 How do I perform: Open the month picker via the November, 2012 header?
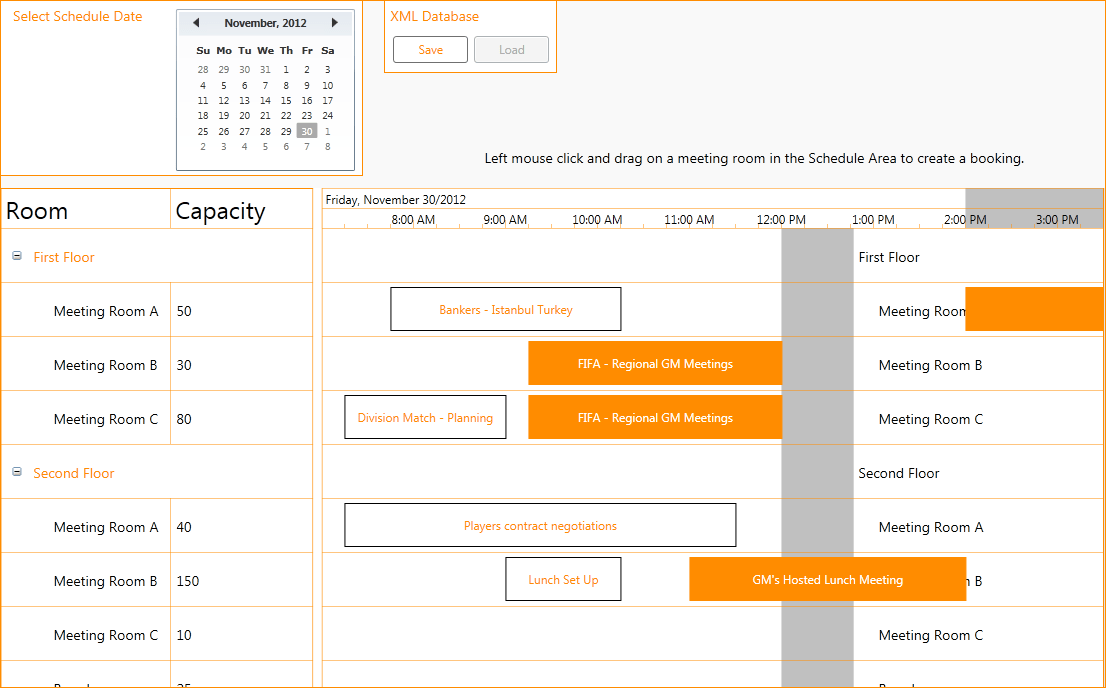coord(265,22)
